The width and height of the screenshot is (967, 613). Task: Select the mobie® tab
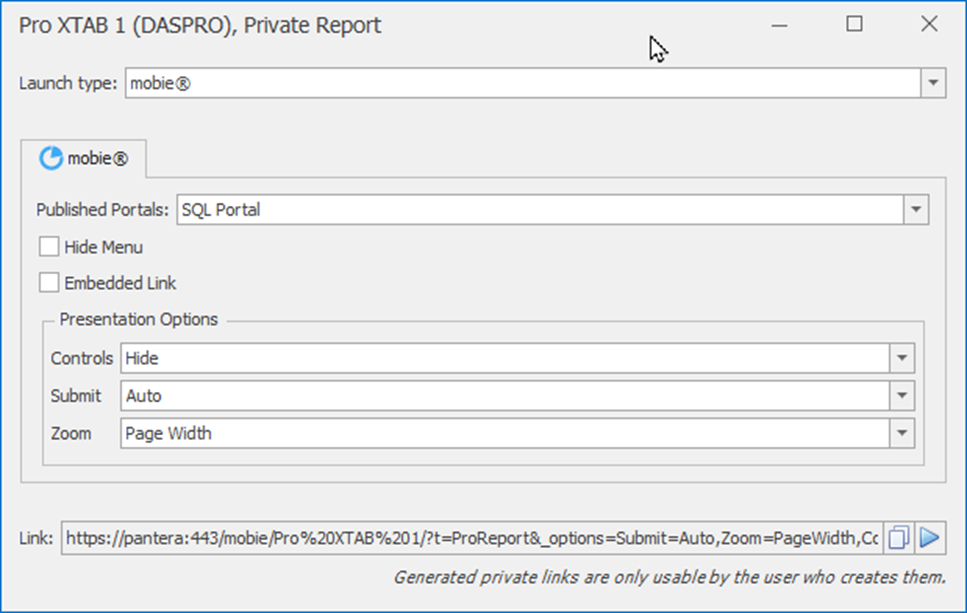pyautogui.click(x=84, y=158)
